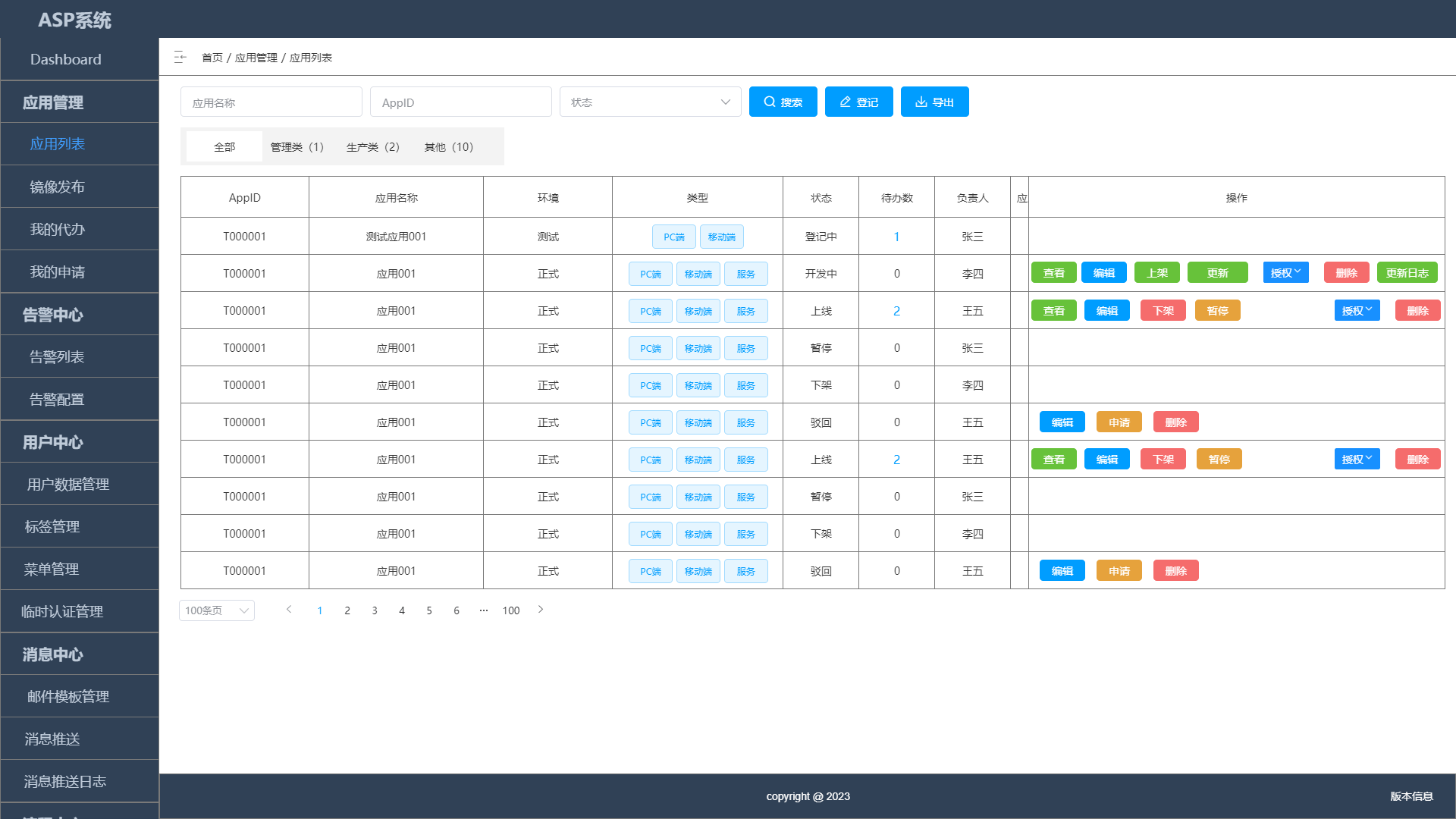This screenshot has height=819, width=1456.
Task: Open 临时认证管理 in the sidebar
Action: click(80, 611)
